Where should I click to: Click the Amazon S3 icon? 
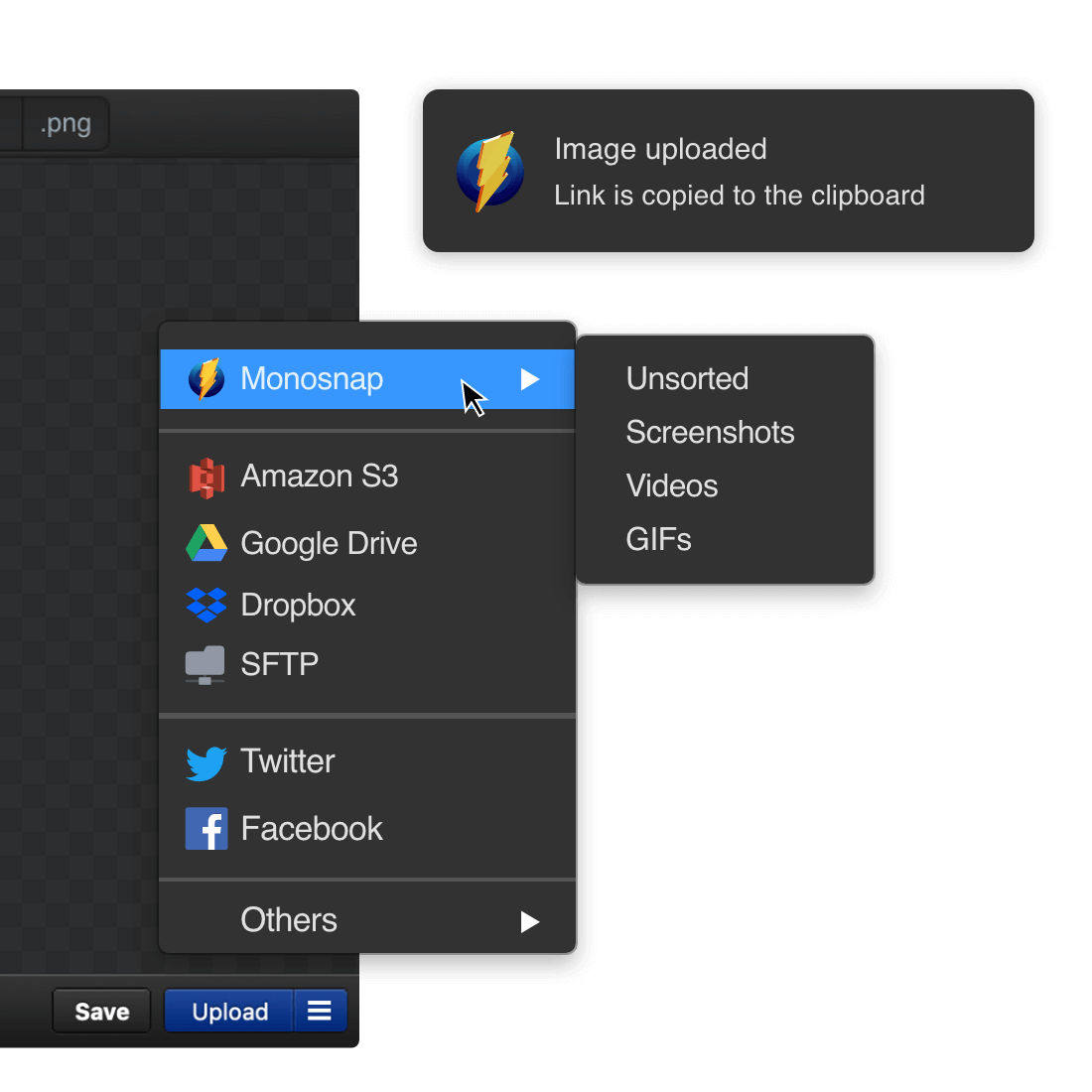[x=206, y=478]
